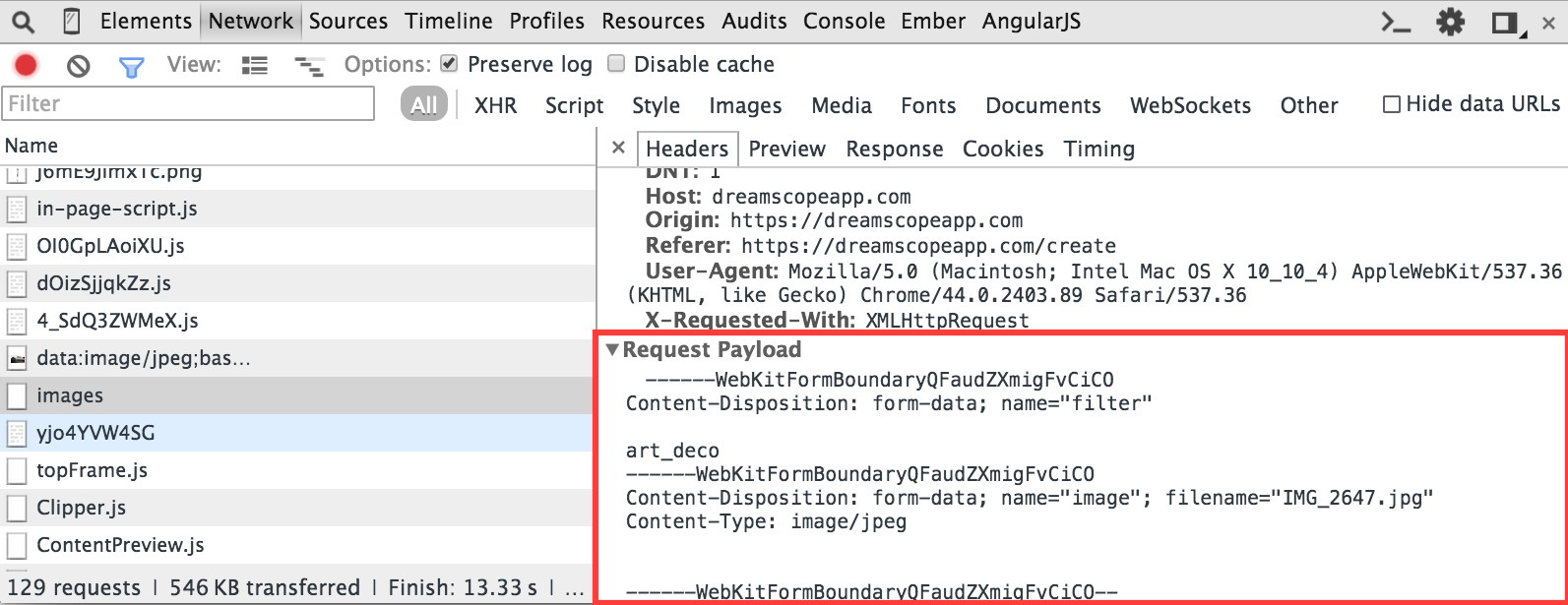Filter requests by WebSockets type
1568x605 pixels.
(1190, 105)
